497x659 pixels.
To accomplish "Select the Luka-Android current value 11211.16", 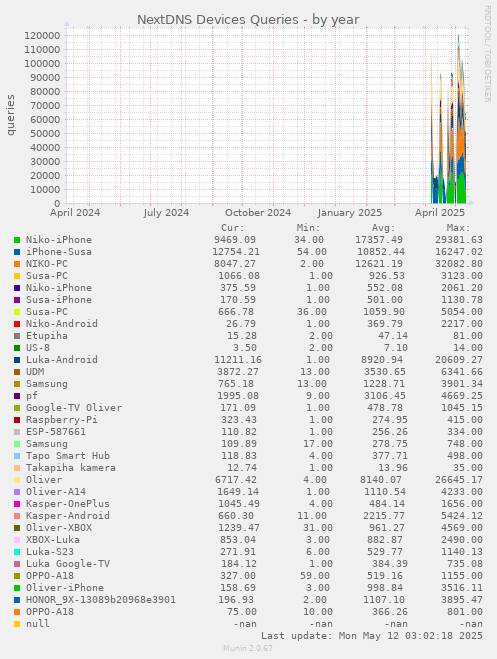I will click(238, 360).
